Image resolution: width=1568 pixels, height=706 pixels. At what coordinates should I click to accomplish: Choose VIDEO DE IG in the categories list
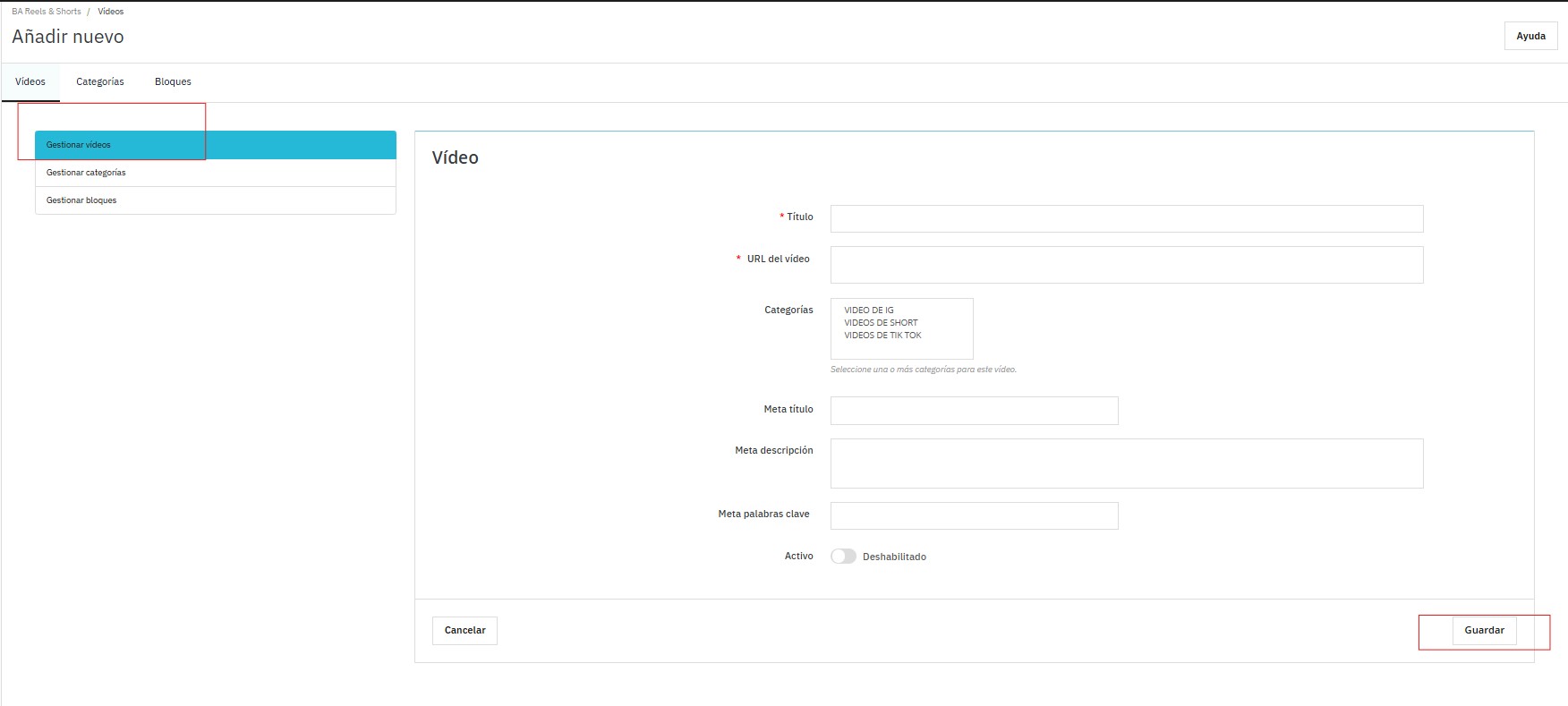[x=868, y=310]
